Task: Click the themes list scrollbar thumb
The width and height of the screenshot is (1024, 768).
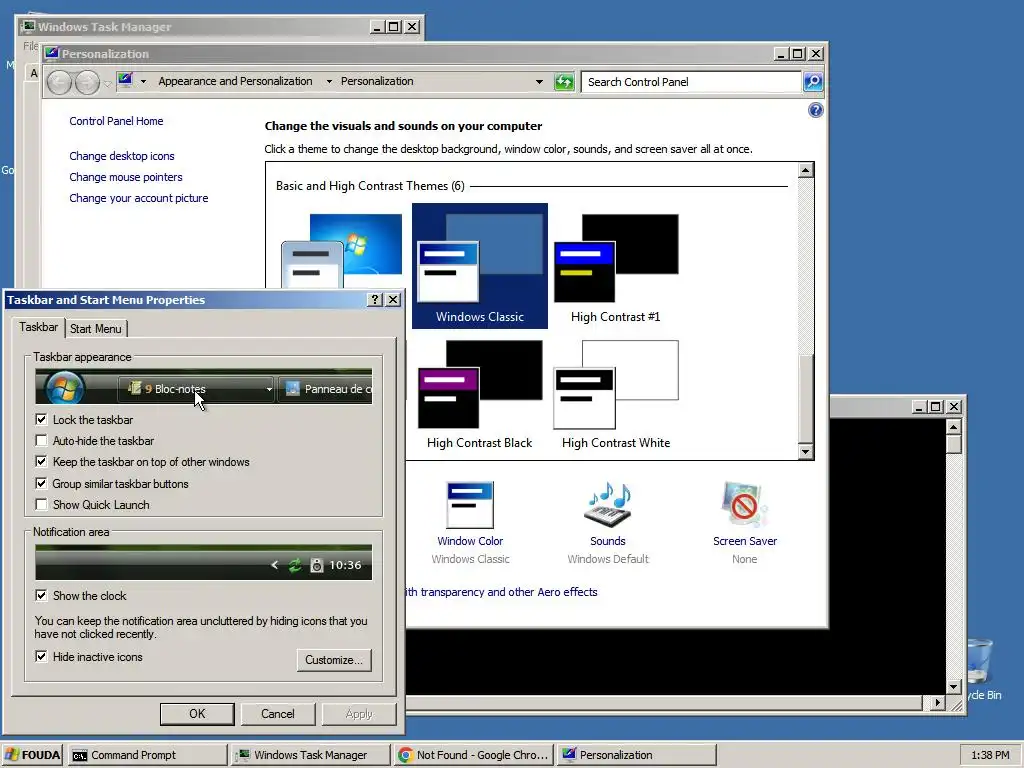Action: click(x=806, y=398)
